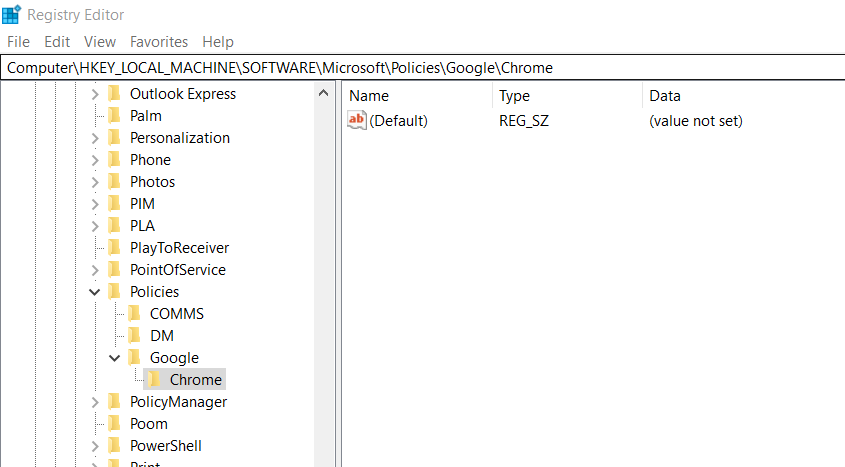Click the COMMS folder icon
This screenshot has width=845, height=467.
point(134,314)
